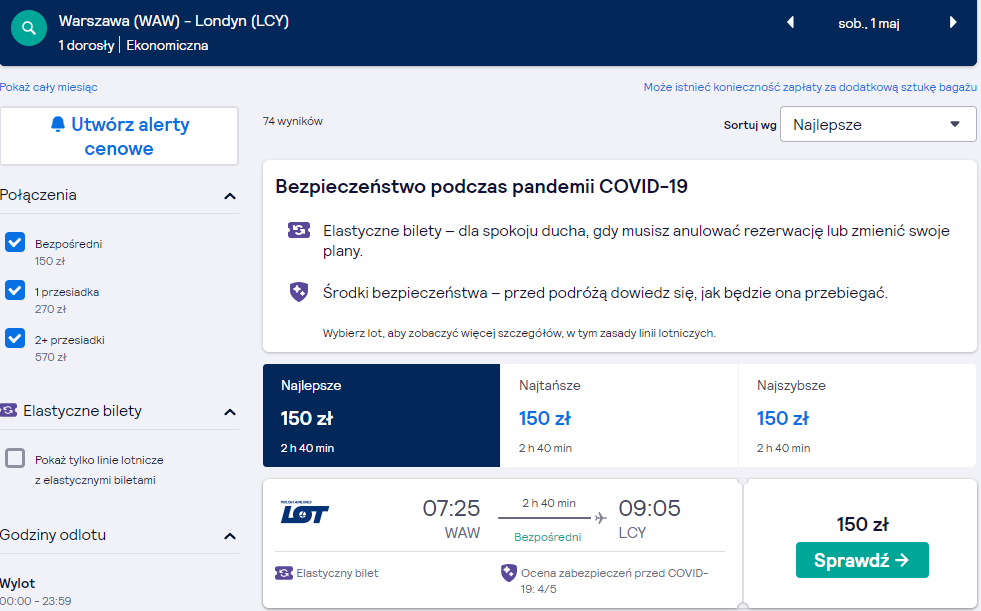Click the bell icon for price alerts

pos(58,124)
